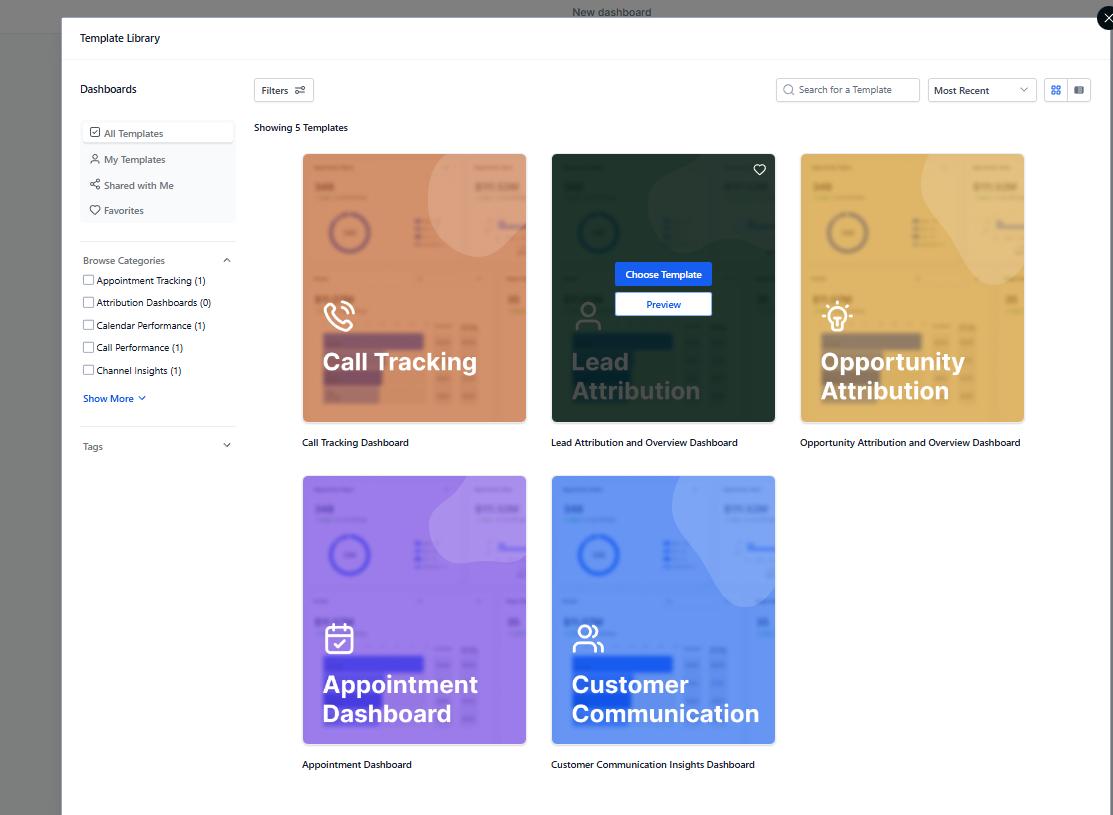Switch to list view layout icon

pos(1079,90)
